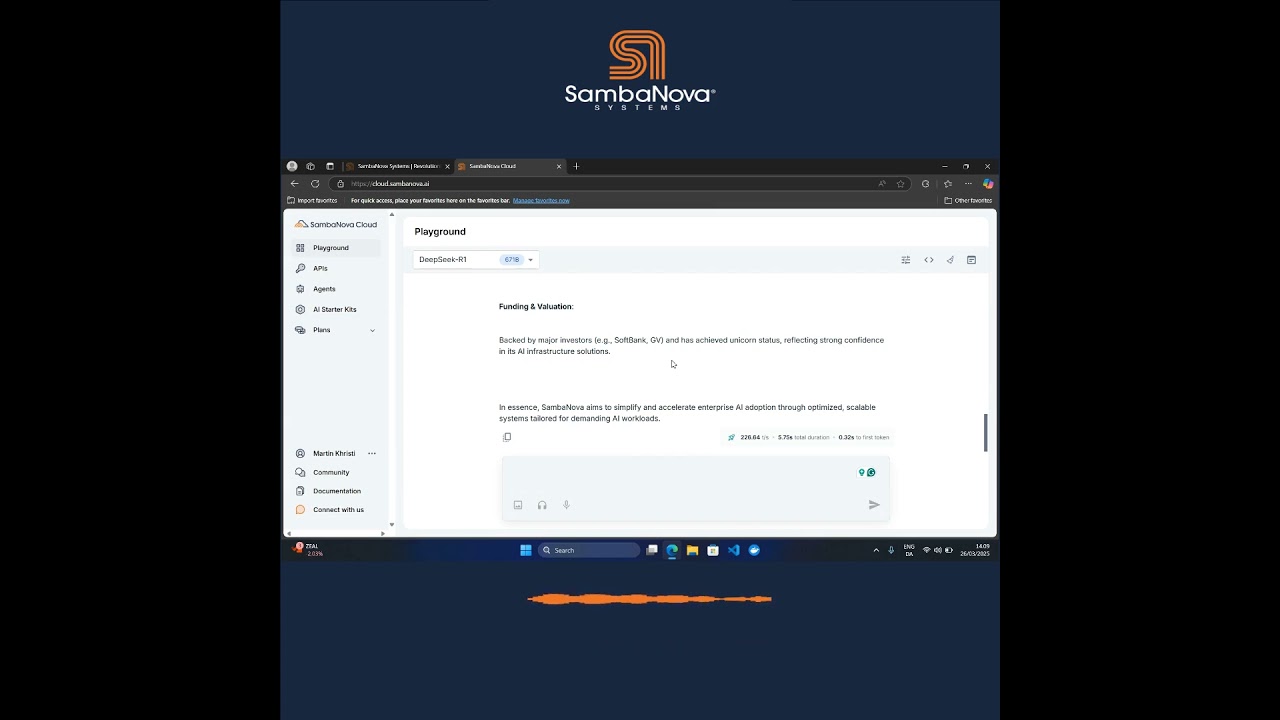
Task: Click the clear chat broom icon
Action: 950,260
